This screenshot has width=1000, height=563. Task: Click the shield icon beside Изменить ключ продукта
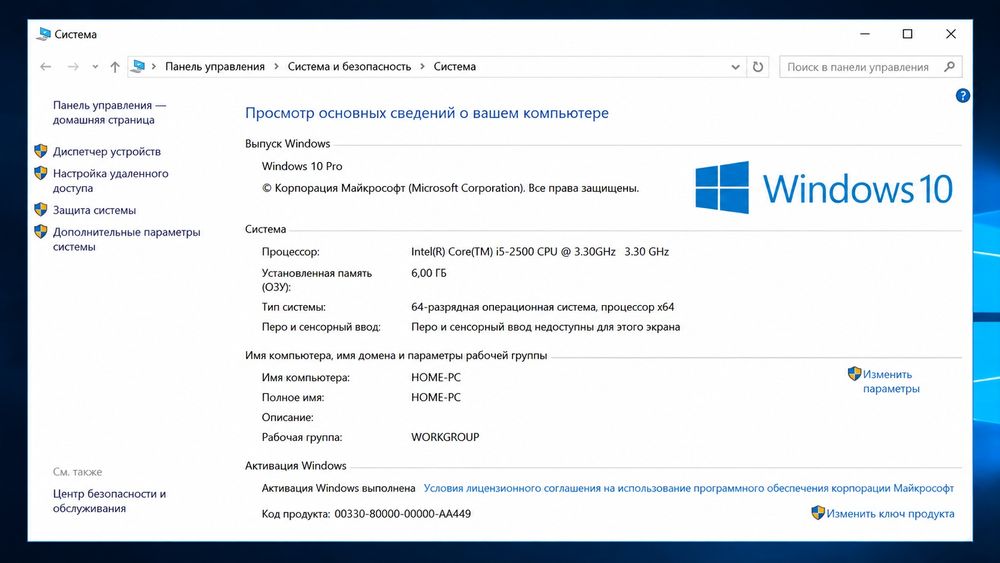tap(818, 513)
